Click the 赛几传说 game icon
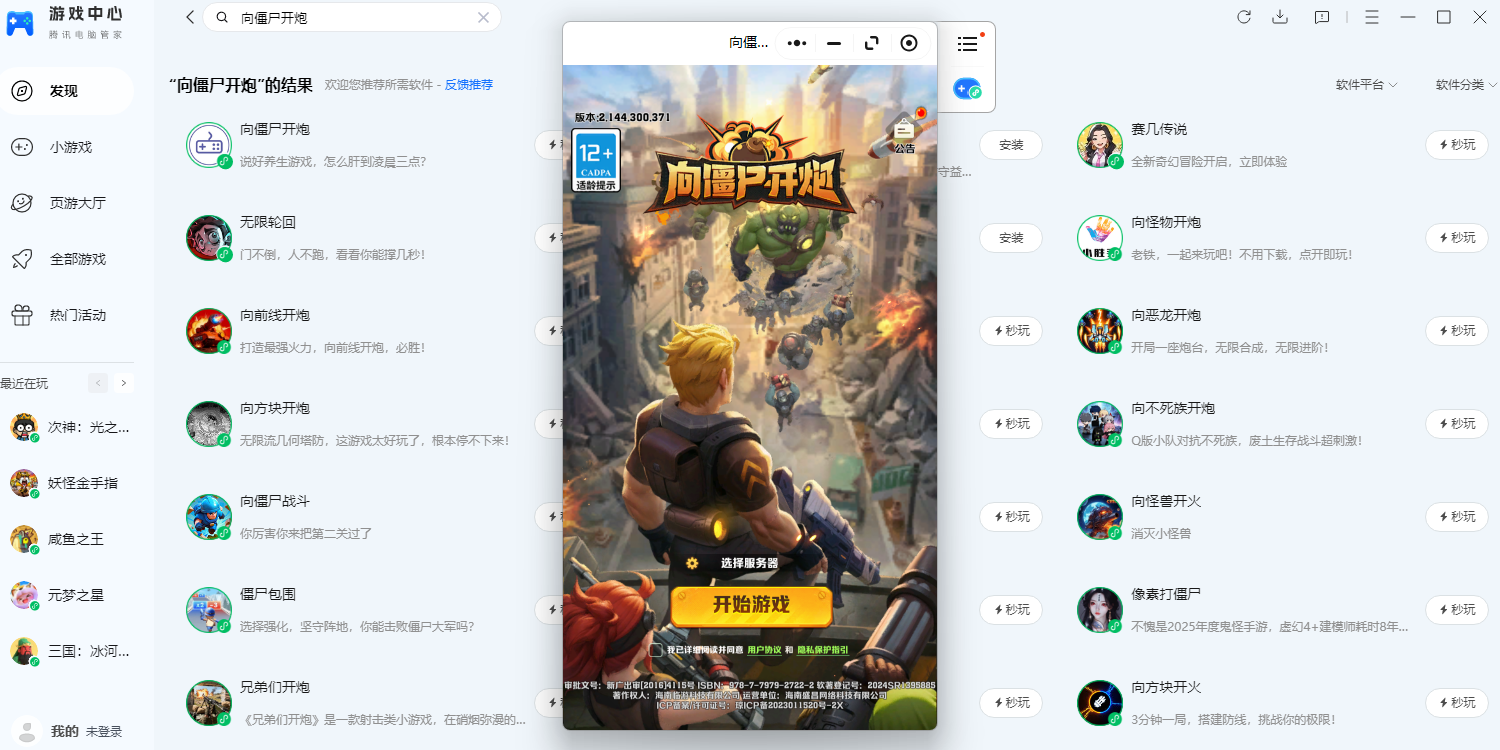This screenshot has height=750, width=1500. [x=1100, y=145]
